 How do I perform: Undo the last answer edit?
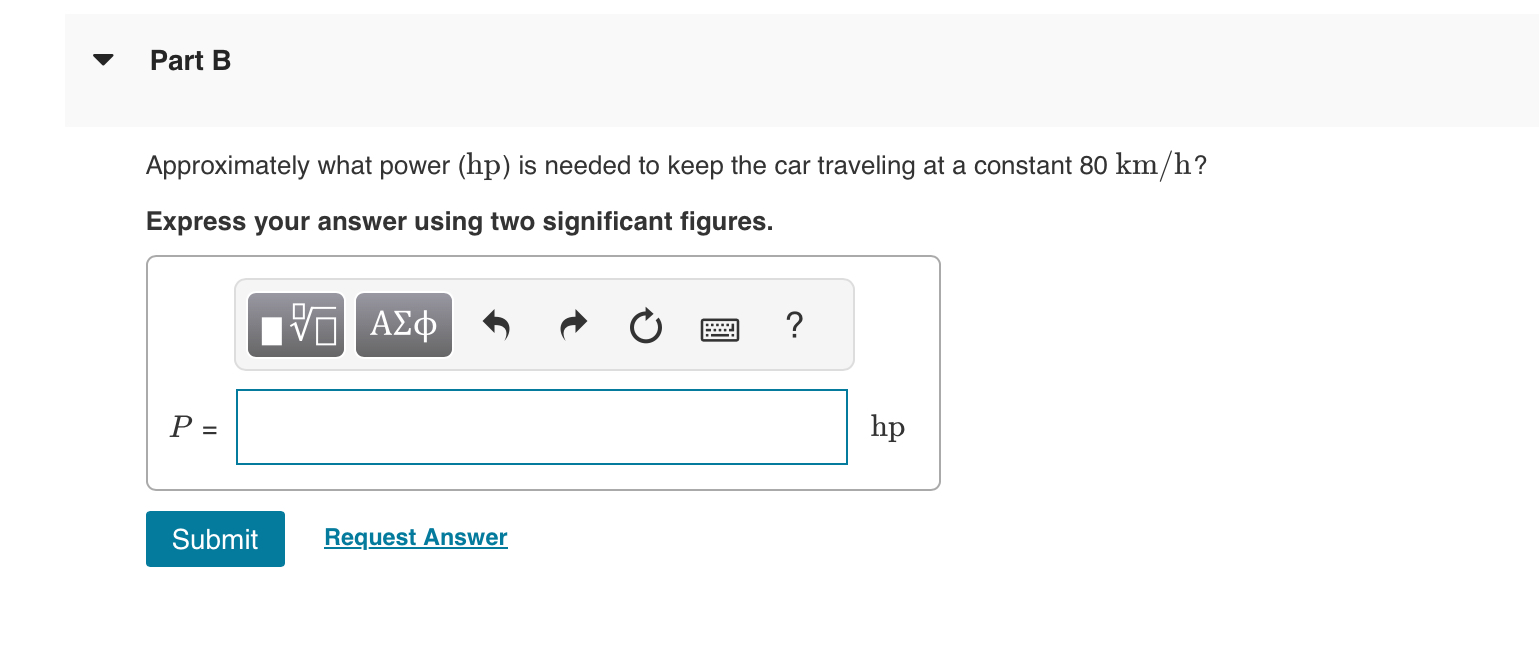[x=497, y=325]
